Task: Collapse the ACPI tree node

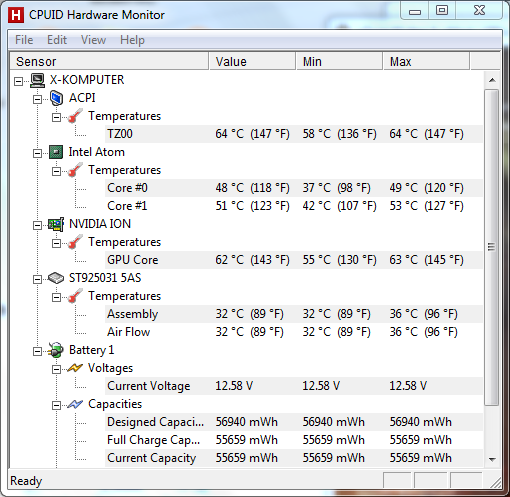Action: [37, 99]
